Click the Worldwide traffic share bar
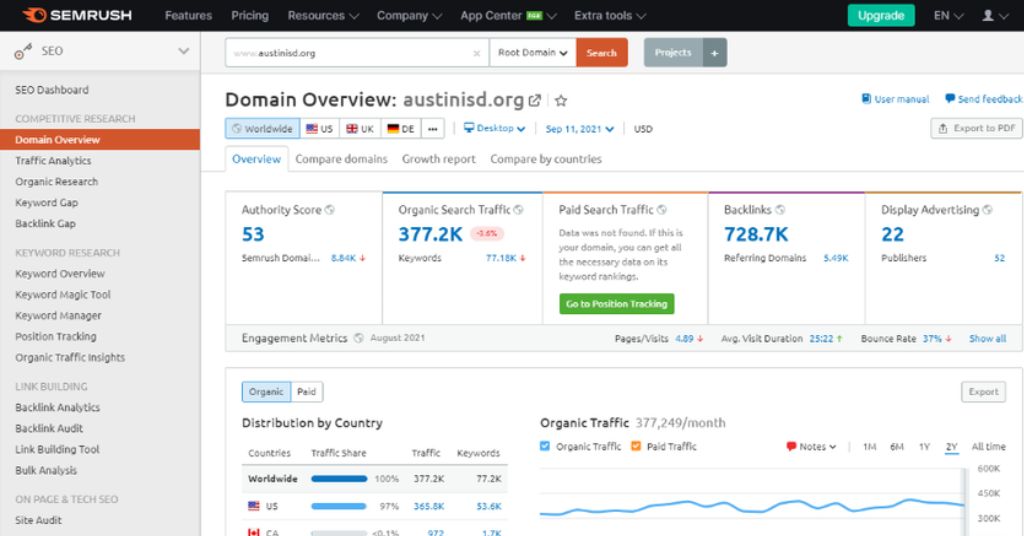1024x536 pixels. [x=339, y=479]
